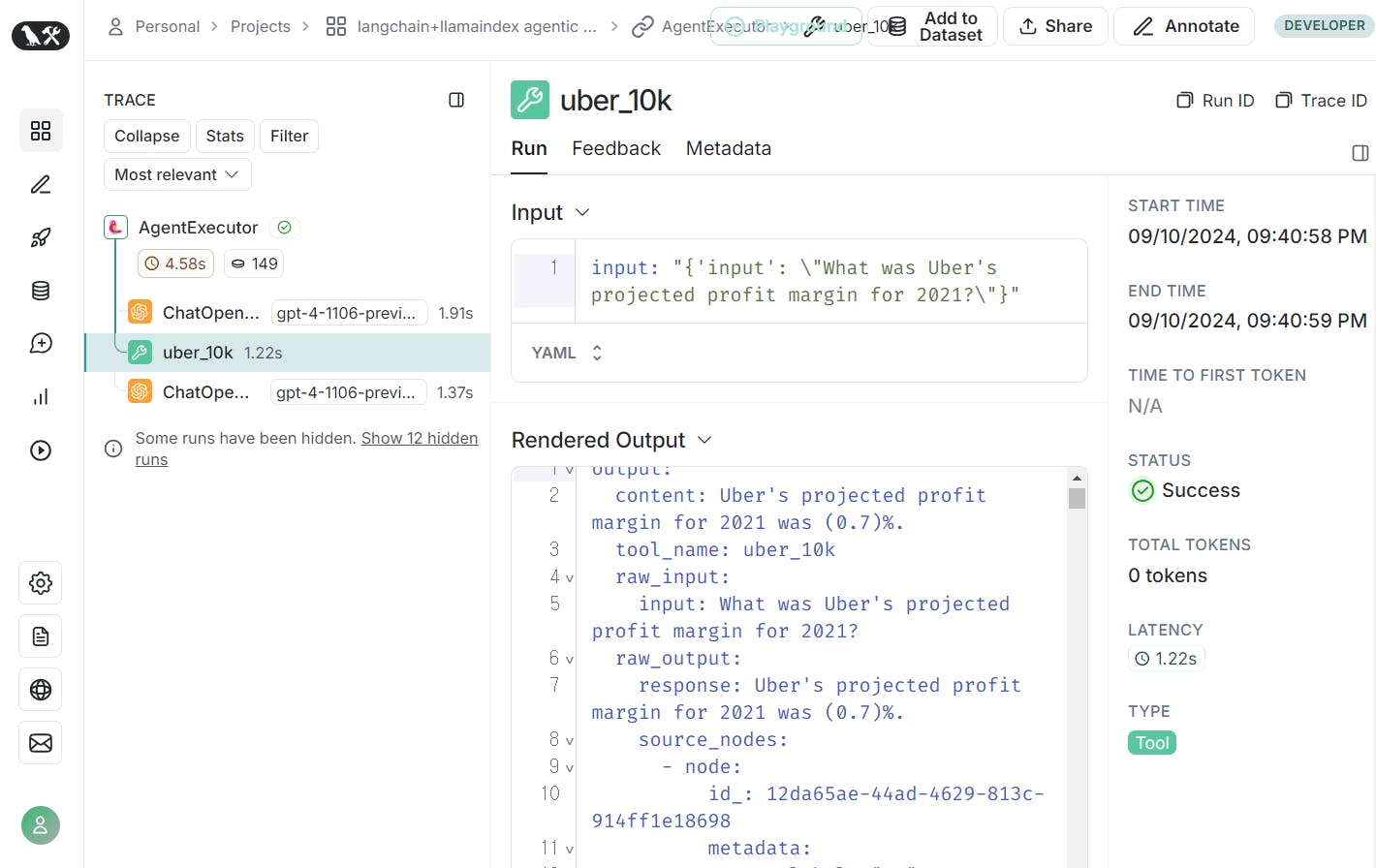Click the Success status indicator
Screen dimensions: 1376x868
point(1185,490)
